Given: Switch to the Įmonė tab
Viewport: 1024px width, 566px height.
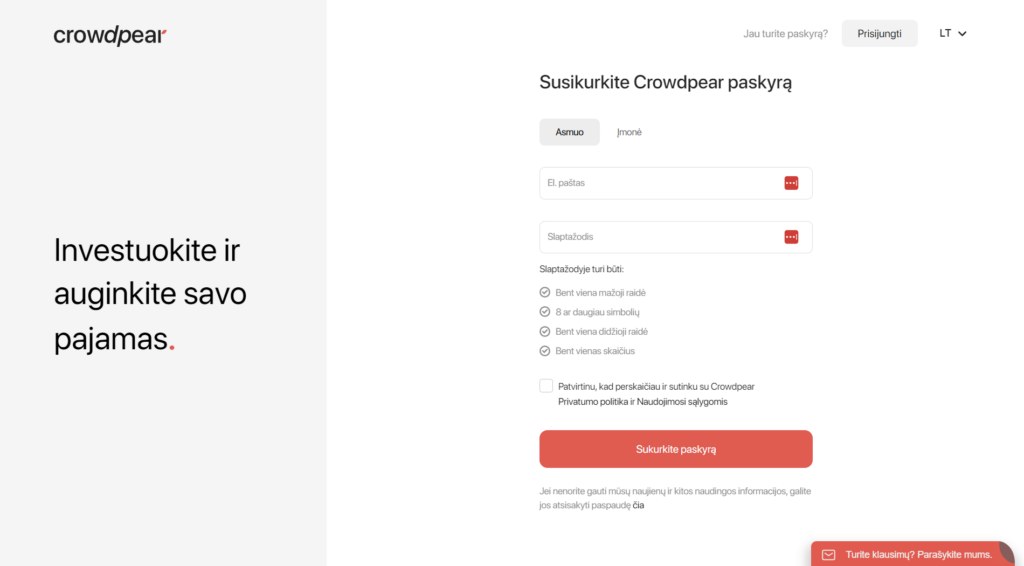Looking at the screenshot, I should coord(629,132).
